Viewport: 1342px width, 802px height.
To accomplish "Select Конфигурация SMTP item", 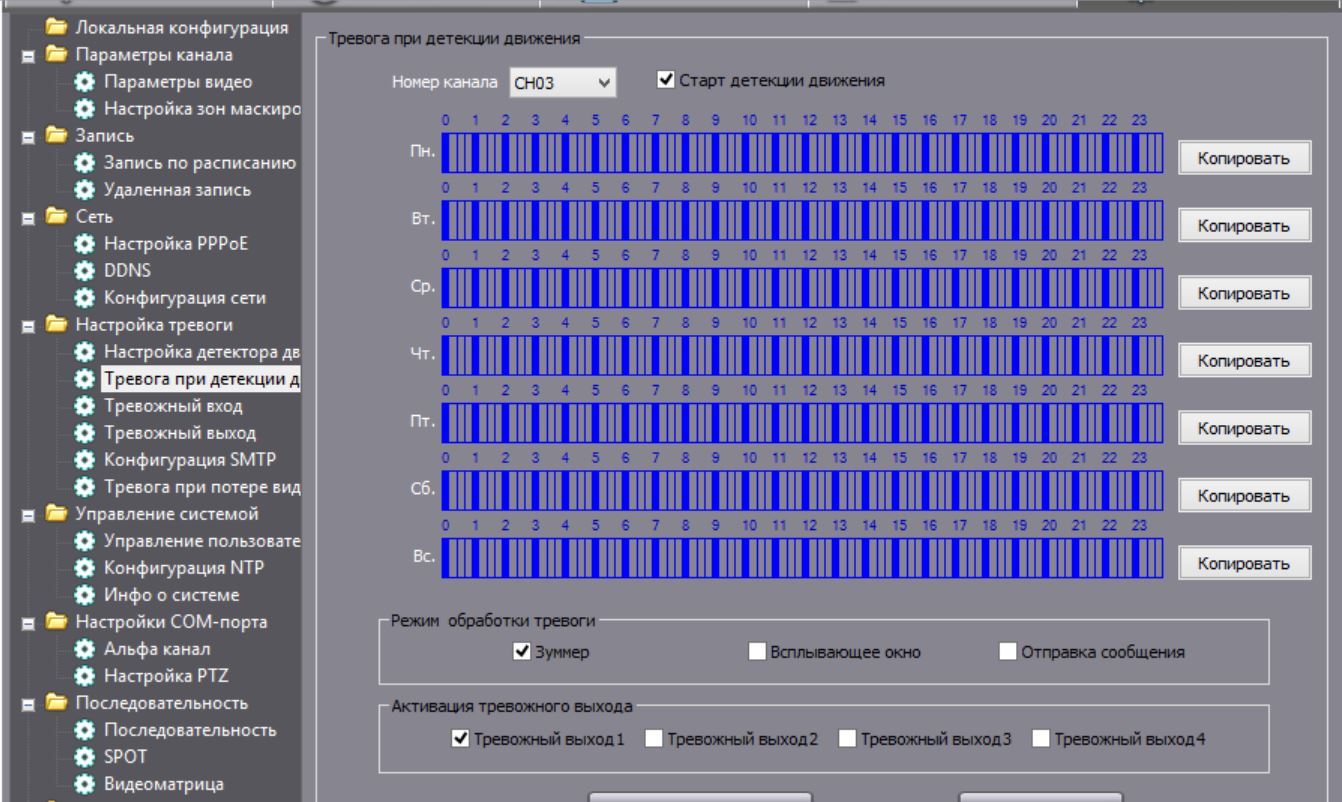I will [189, 460].
